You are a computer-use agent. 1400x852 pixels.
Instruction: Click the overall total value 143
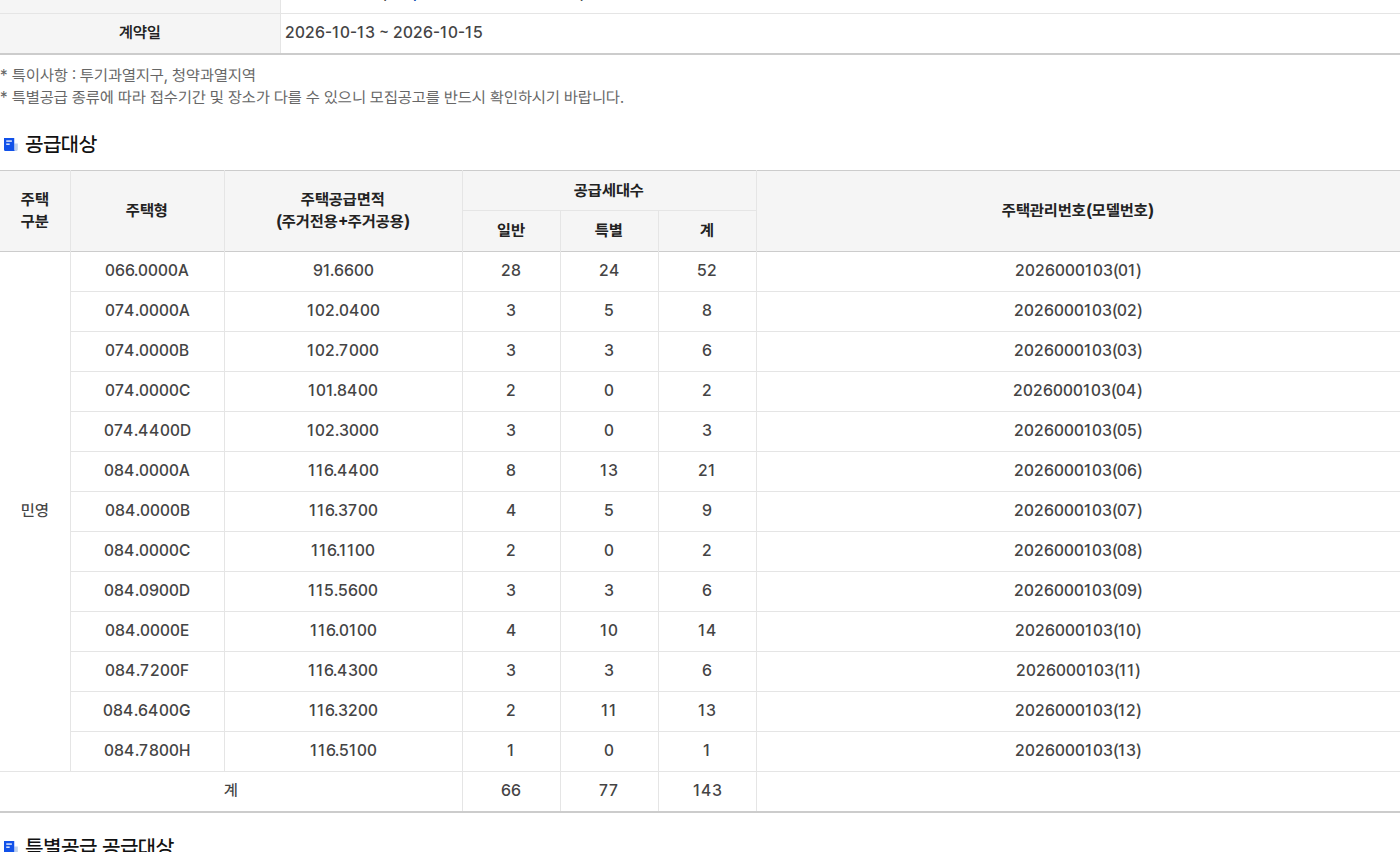coord(707,791)
